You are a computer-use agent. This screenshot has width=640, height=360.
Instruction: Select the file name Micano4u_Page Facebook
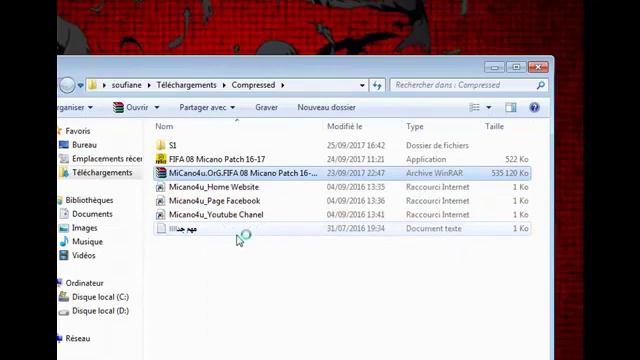[214, 201]
